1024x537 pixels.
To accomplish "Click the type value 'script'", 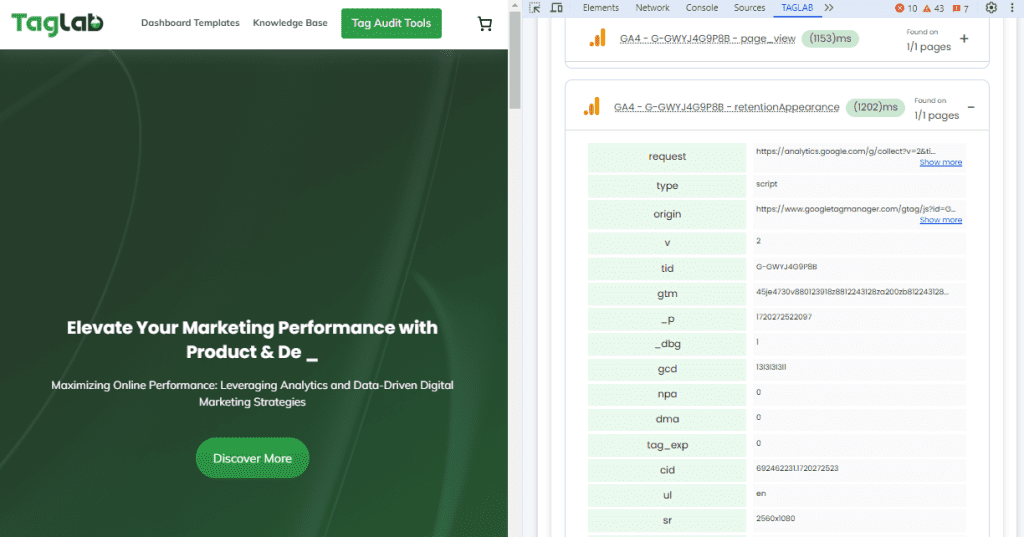I will coord(767,184).
